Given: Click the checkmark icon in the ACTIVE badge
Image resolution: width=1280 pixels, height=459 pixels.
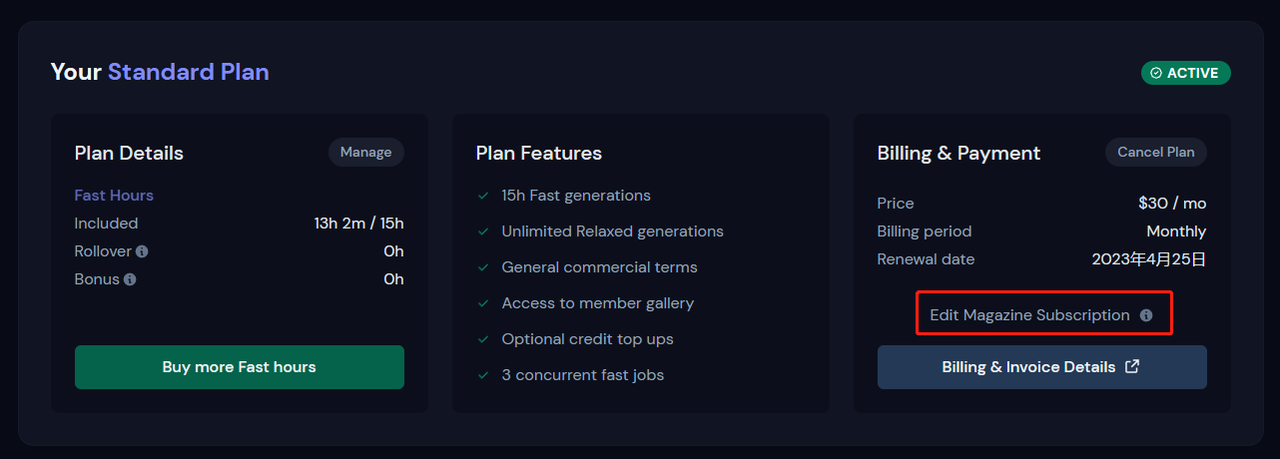Looking at the screenshot, I should pyautogui.click(x=1156, y=73).
